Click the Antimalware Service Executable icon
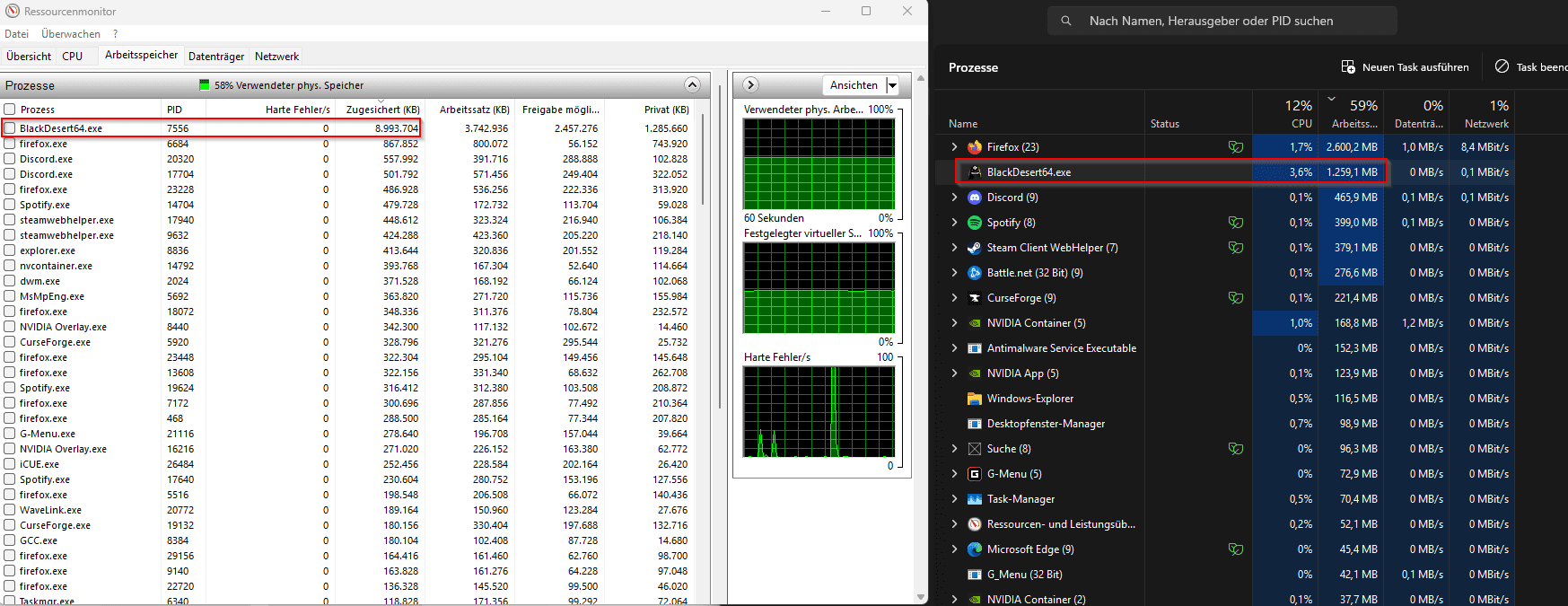 (975, 348)
